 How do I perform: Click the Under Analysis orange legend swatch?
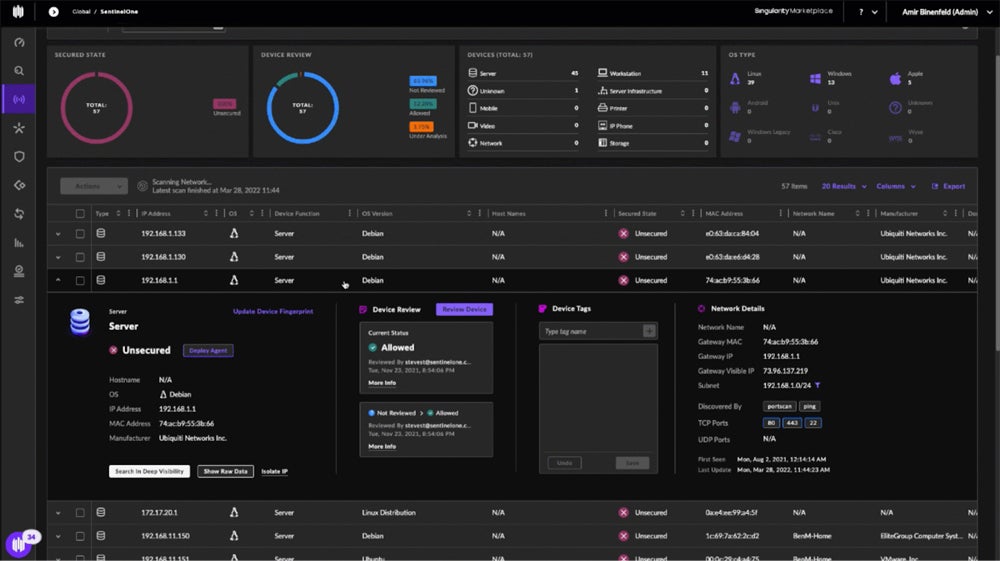point(421,127)
